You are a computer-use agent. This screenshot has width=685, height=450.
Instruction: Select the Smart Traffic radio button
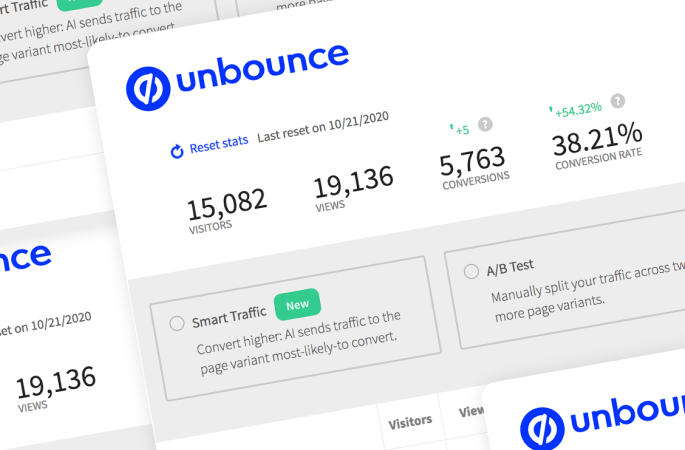[176, 324]
